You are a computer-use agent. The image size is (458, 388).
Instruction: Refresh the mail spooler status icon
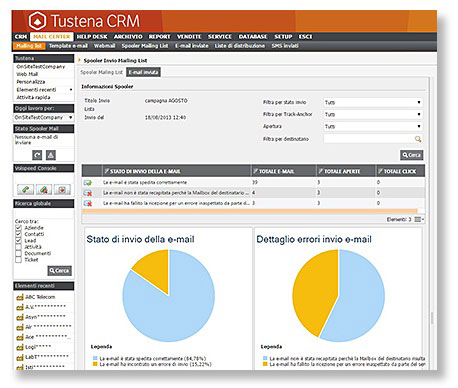pos(37,155)
